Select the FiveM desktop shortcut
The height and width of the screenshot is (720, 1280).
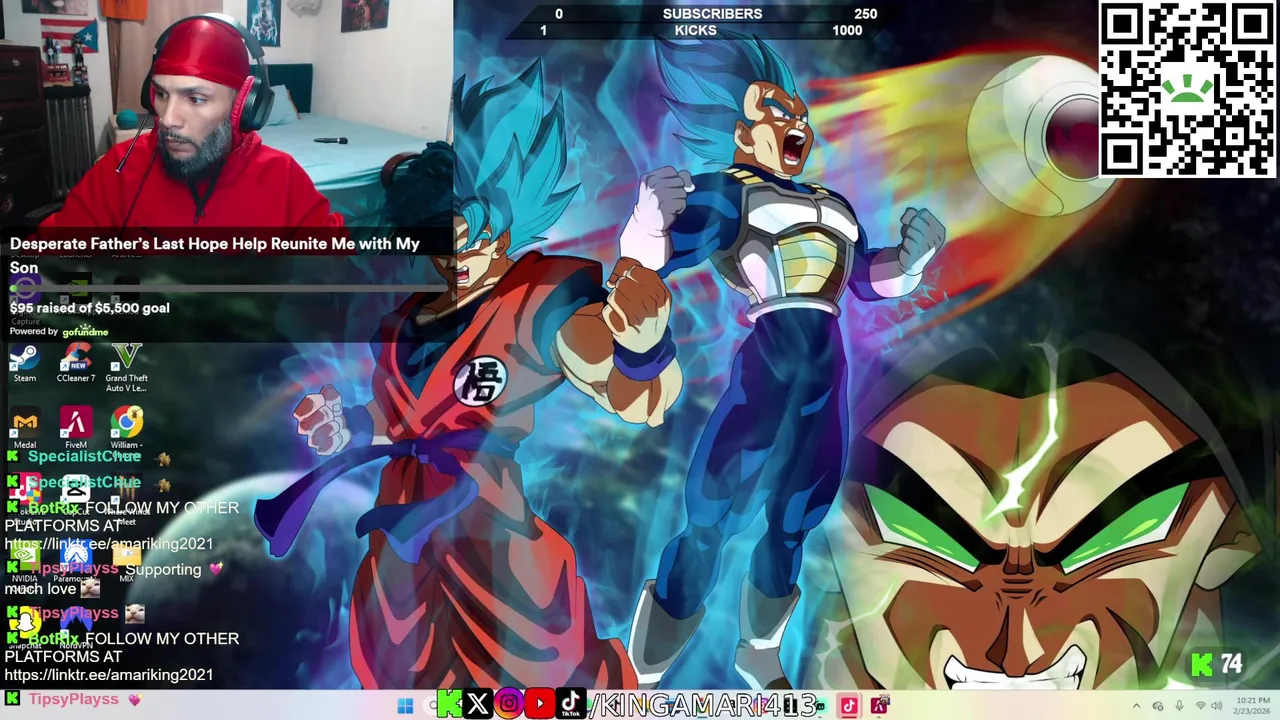[76, 430]
